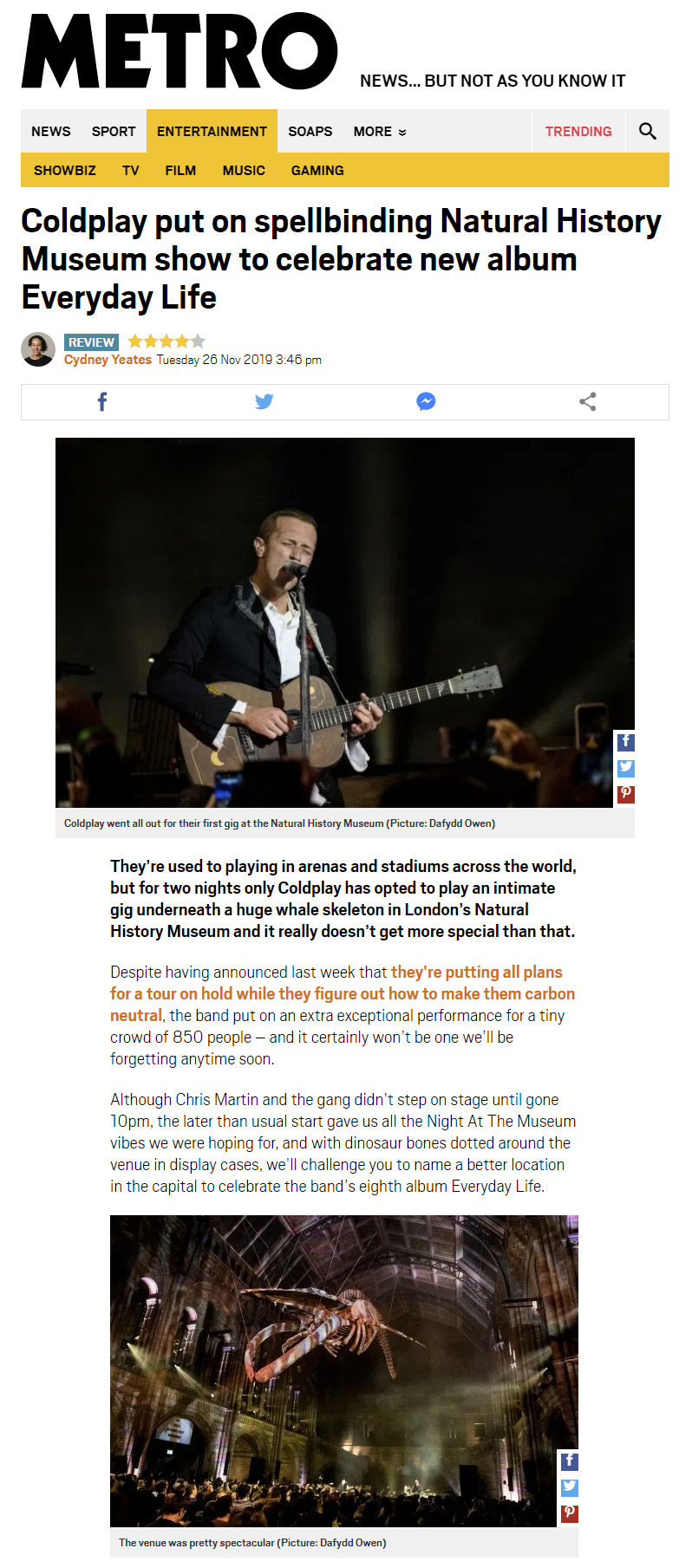Click the Metro logo
This screenshot has height=1568, width=692.
pos(179,51)
